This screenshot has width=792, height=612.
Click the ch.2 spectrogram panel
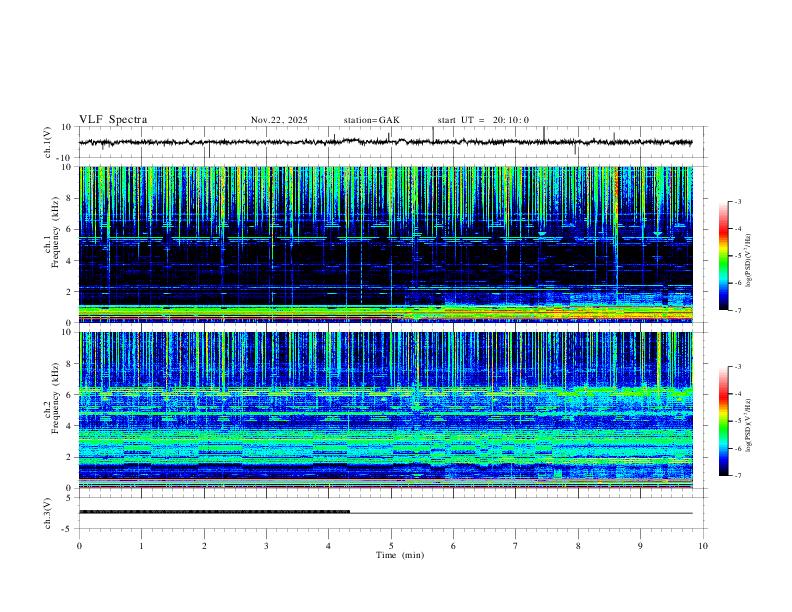click(386, 410)
